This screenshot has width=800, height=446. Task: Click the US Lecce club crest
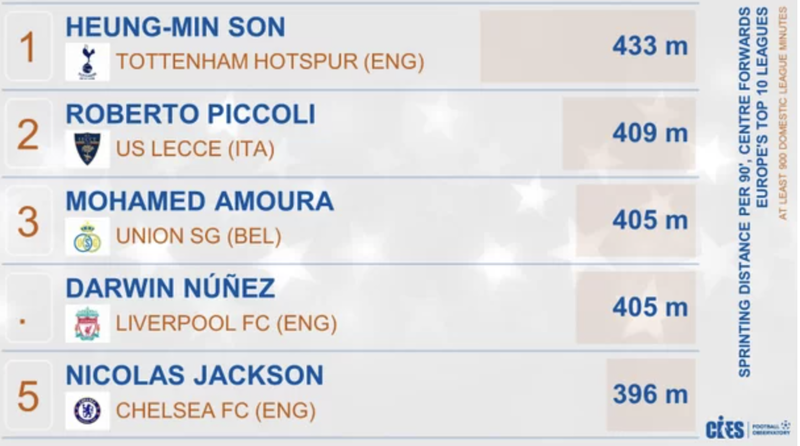pyautogui.click(x=87, y=150)
